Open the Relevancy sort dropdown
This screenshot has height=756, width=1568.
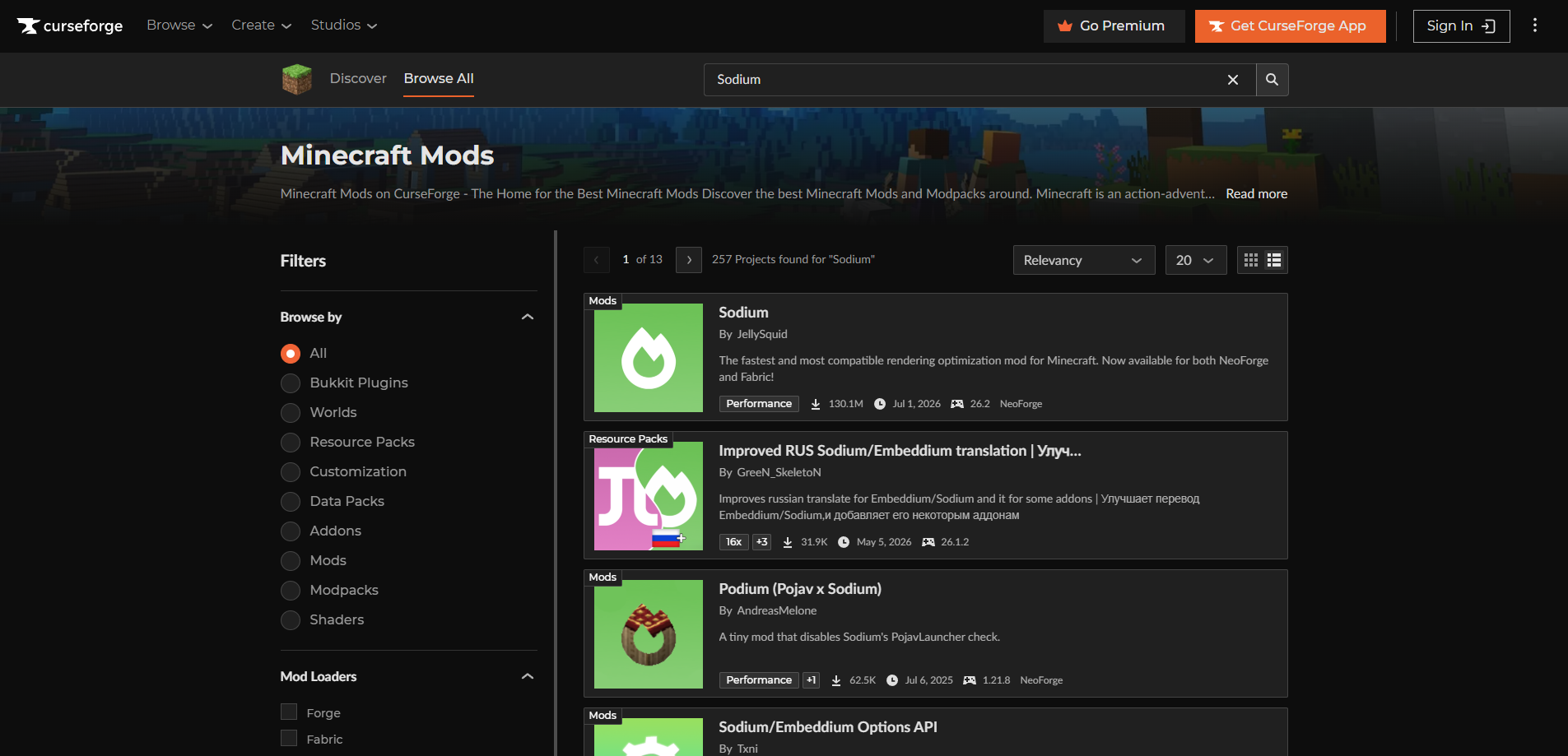[1084, 260]
